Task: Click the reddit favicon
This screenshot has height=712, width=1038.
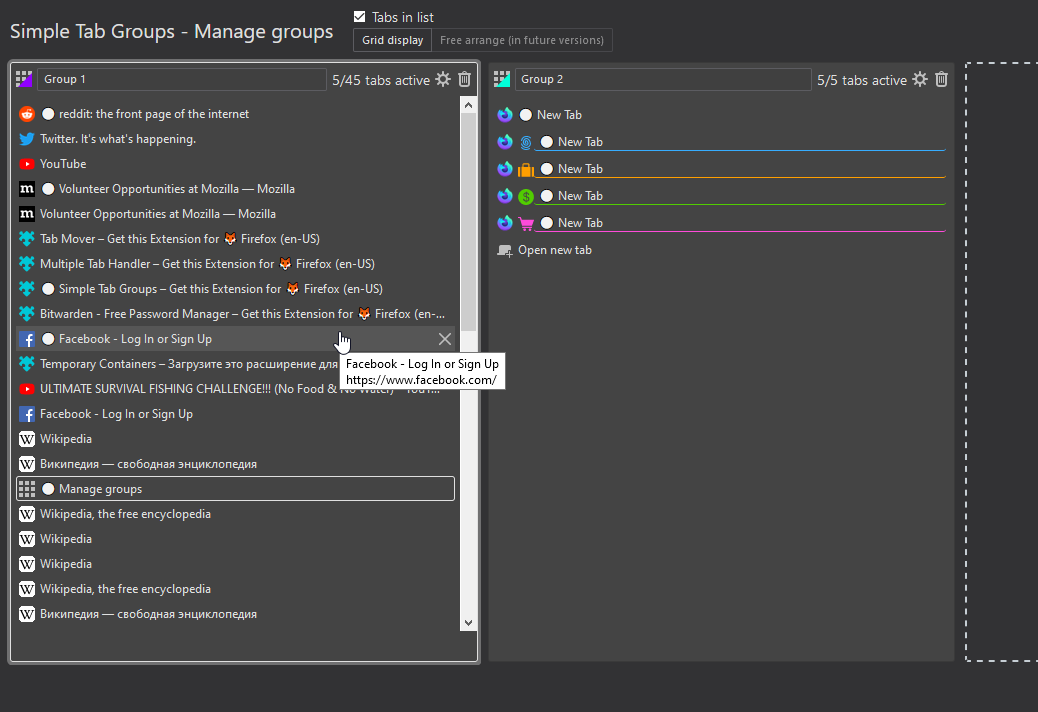Action: [x=26, y=114]
